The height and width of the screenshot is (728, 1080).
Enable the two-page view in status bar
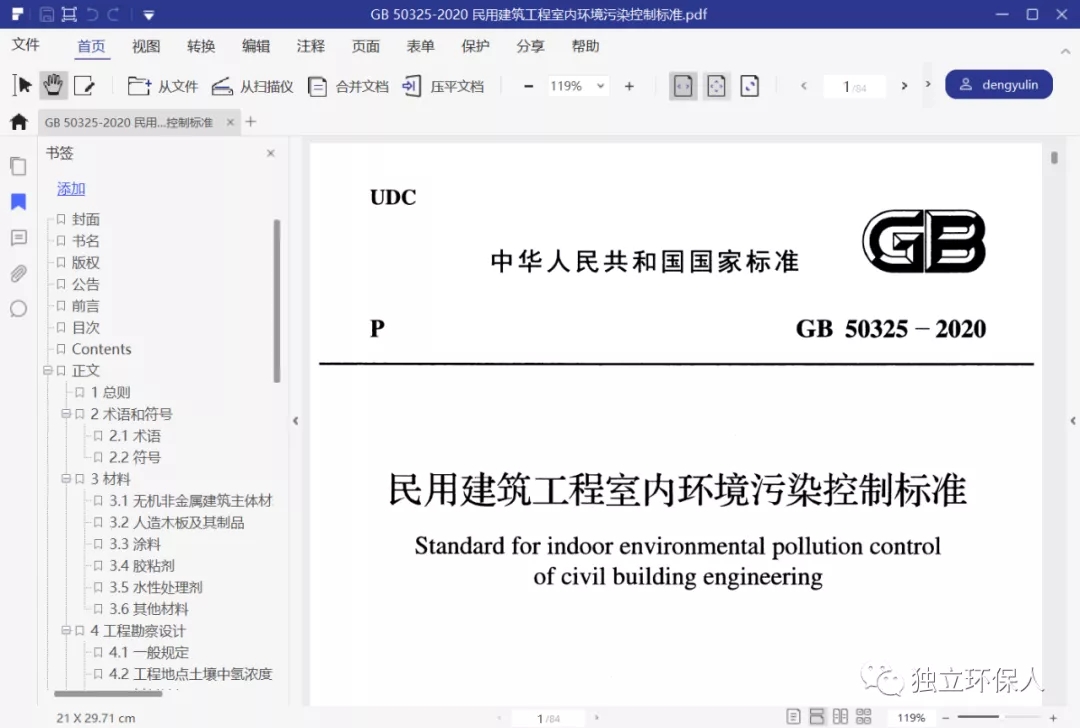click(x=840, y=717)
